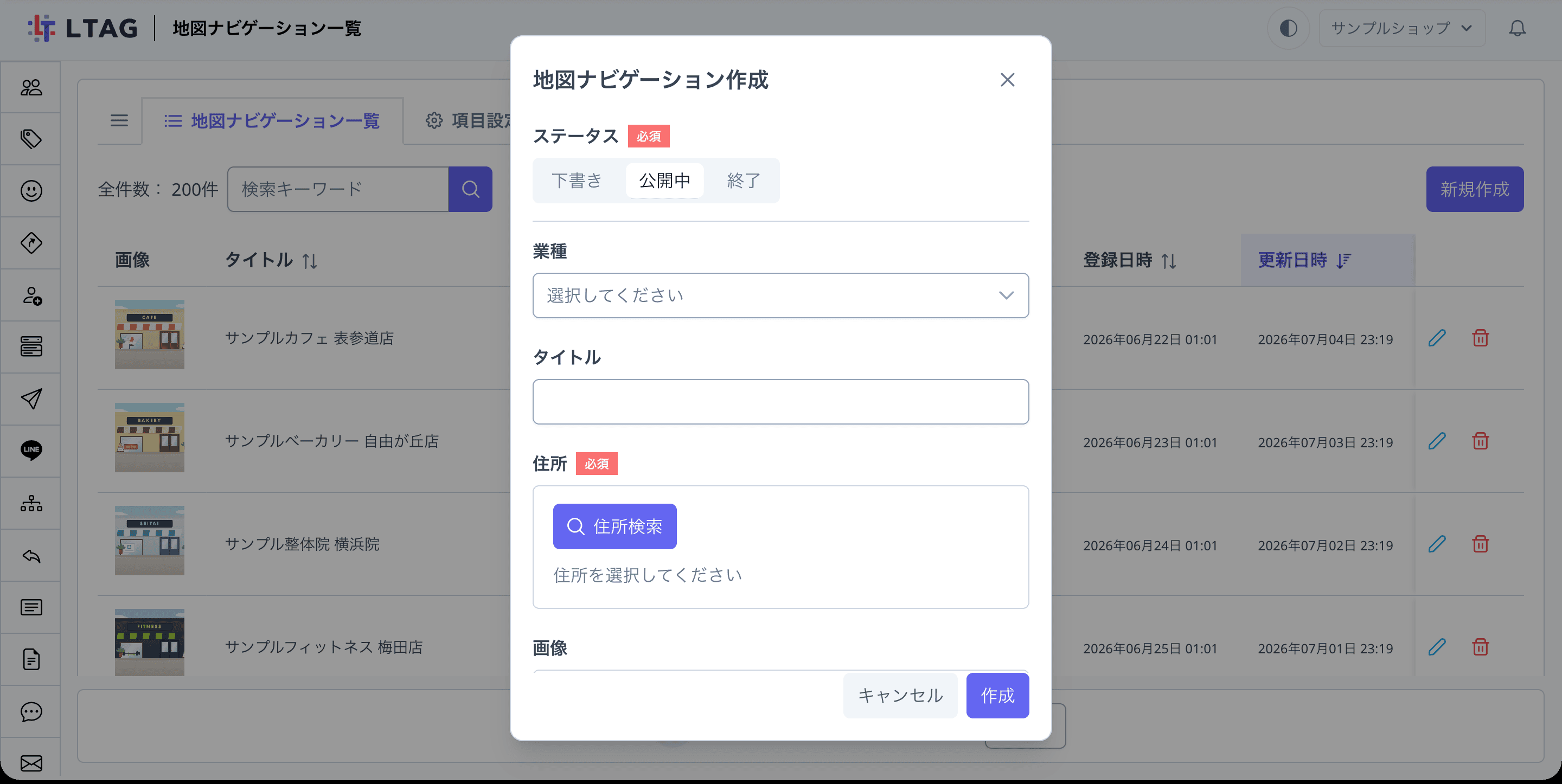
Task: Click the 住所検索 button
Action: tap(614, 526)
